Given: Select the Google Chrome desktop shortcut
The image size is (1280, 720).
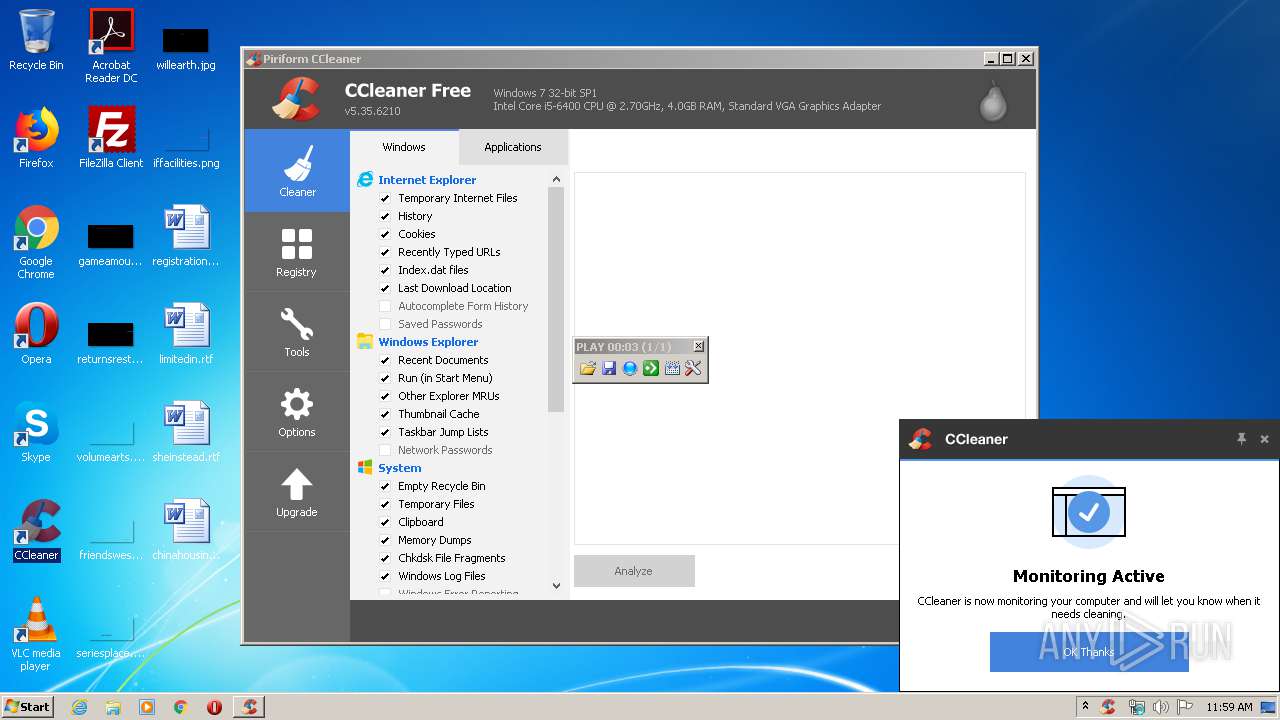Looking at the screenshot, I should pyautogui.click(x=36, y=242).
